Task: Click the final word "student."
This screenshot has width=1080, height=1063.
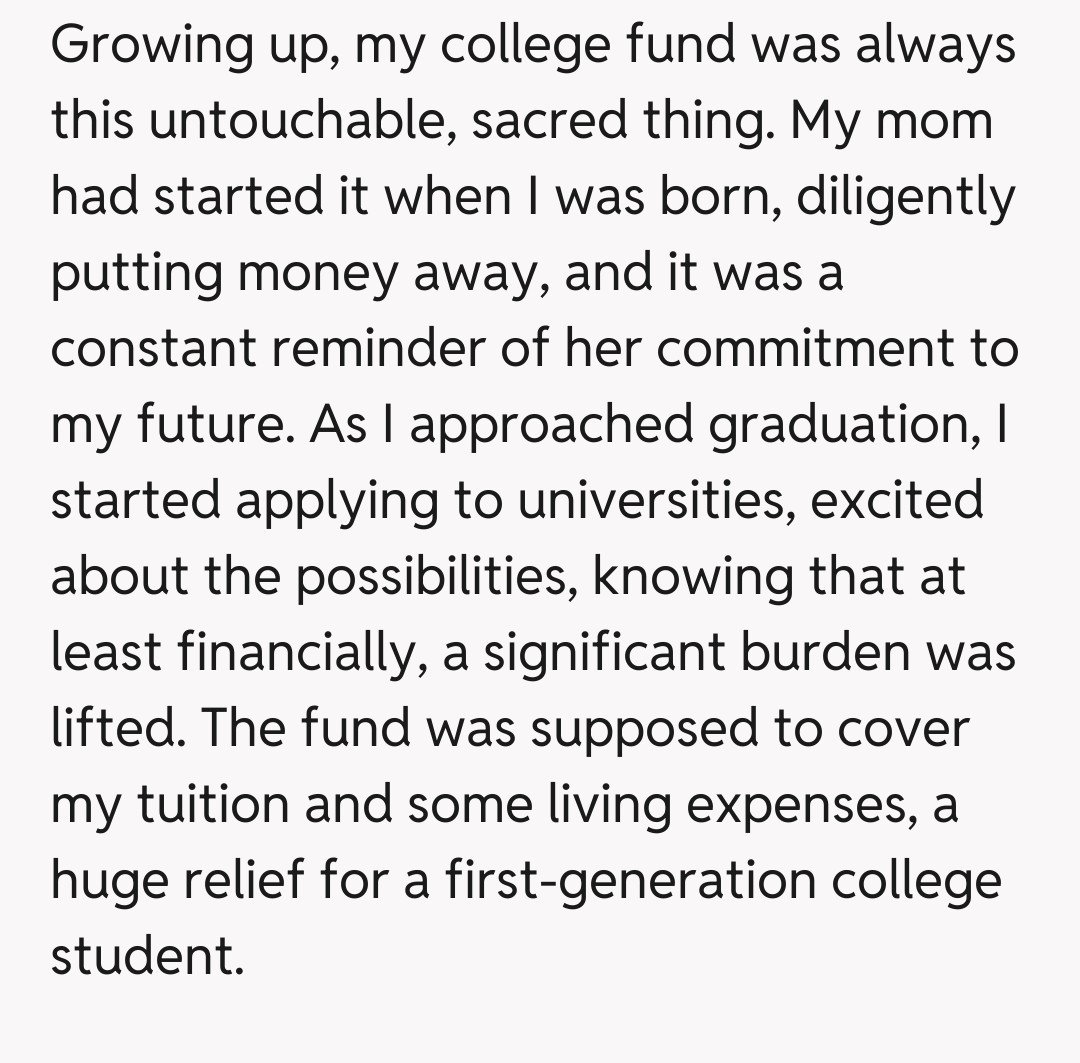Action: tap(146, 955)
